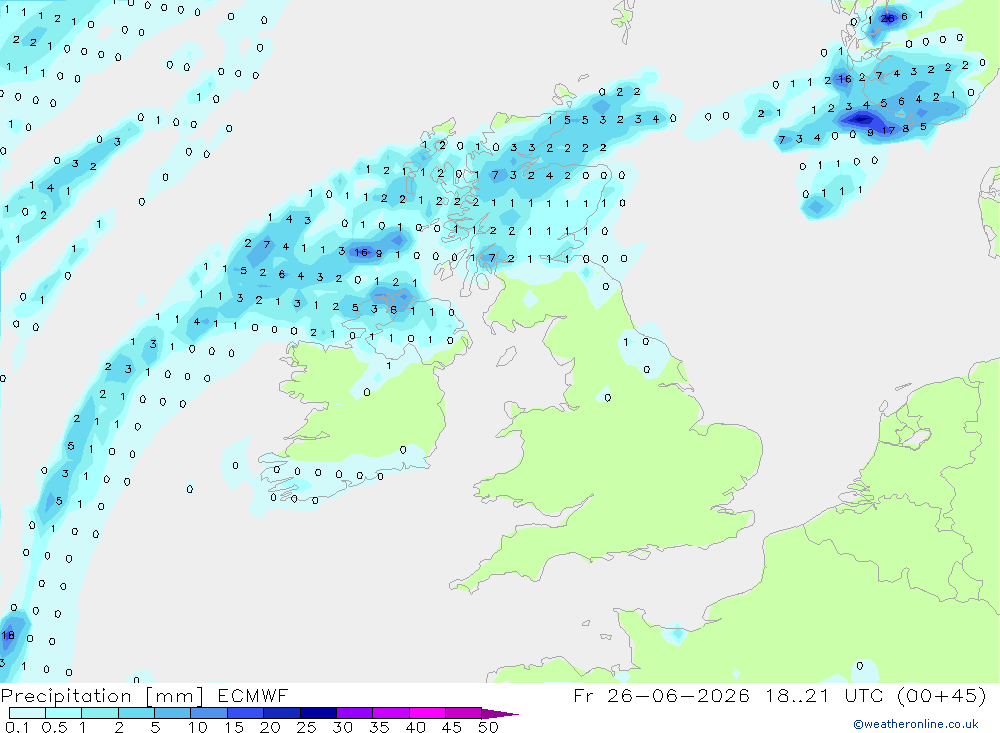Click the 0.1–0.5 mm legend color swatch
1000x733 pixels.
click(27, 713)
